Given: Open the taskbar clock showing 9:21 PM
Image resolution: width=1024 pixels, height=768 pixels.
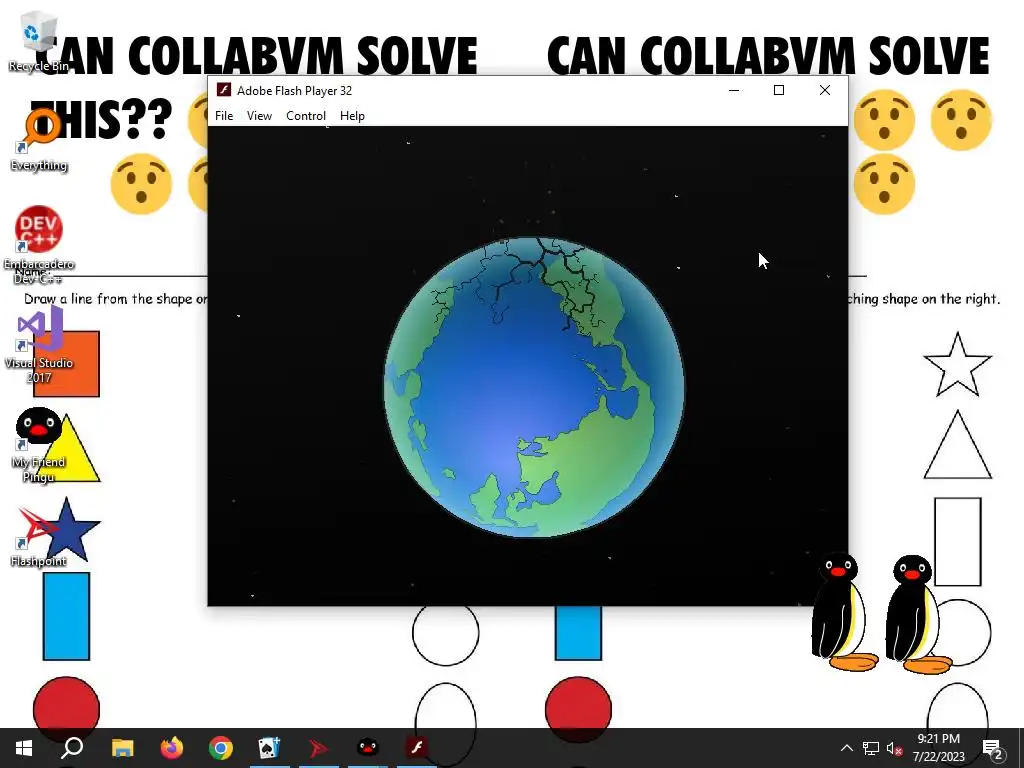Looking at the screenshot, I should point(938,748).
